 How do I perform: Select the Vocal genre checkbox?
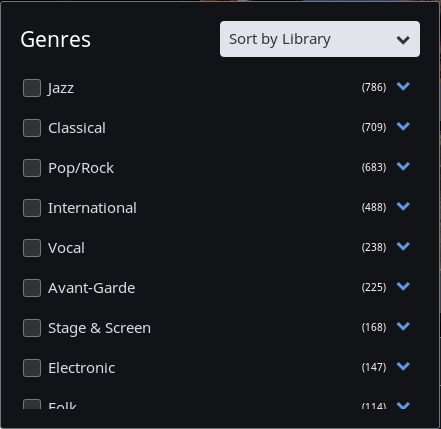point(32,248)
